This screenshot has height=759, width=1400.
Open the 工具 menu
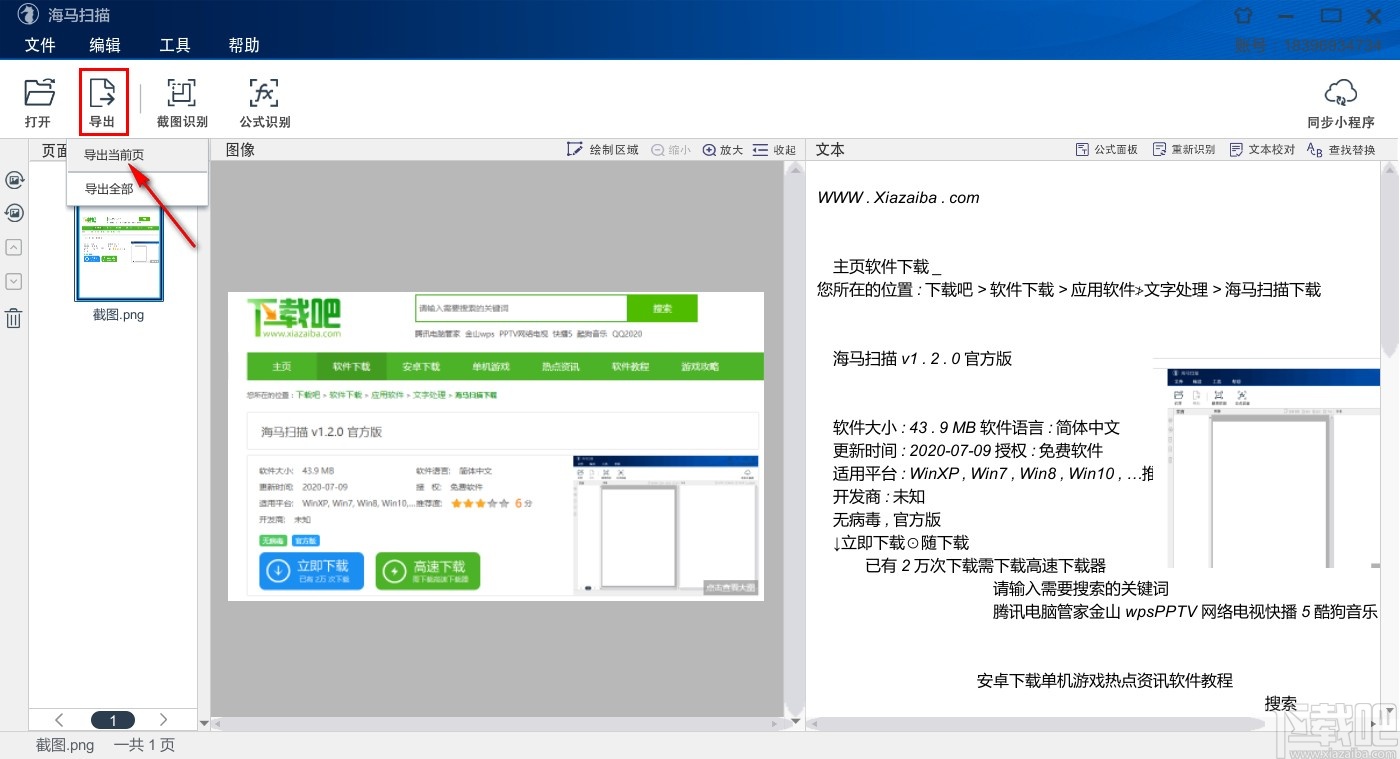click(175, 45)
